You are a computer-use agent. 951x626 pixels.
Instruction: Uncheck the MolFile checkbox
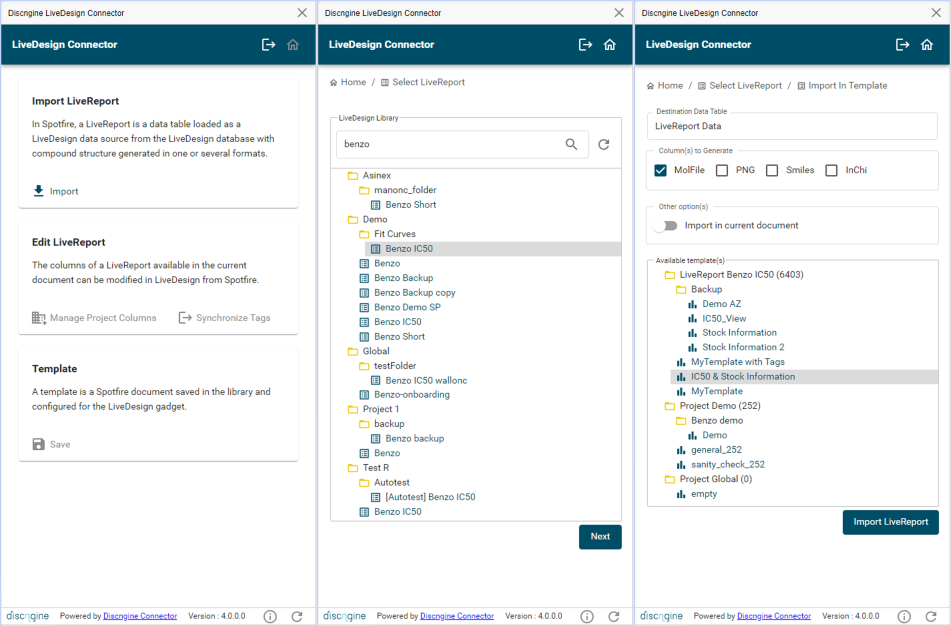(660, 170)
